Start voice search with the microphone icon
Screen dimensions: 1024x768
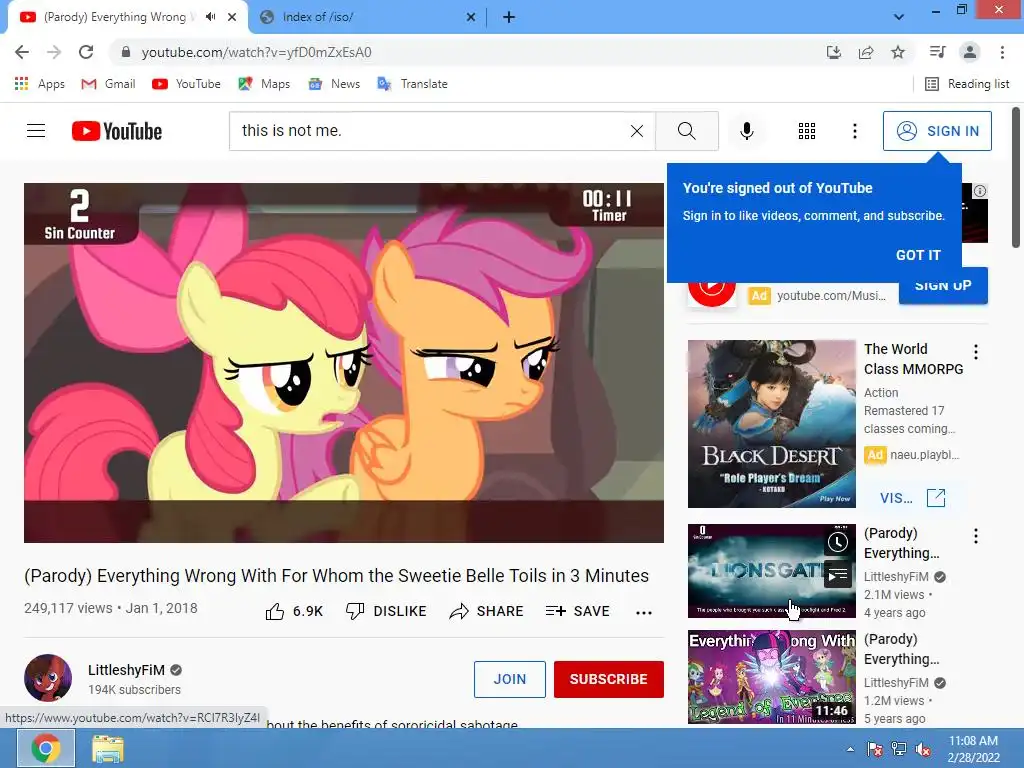(x=746, y=131)
